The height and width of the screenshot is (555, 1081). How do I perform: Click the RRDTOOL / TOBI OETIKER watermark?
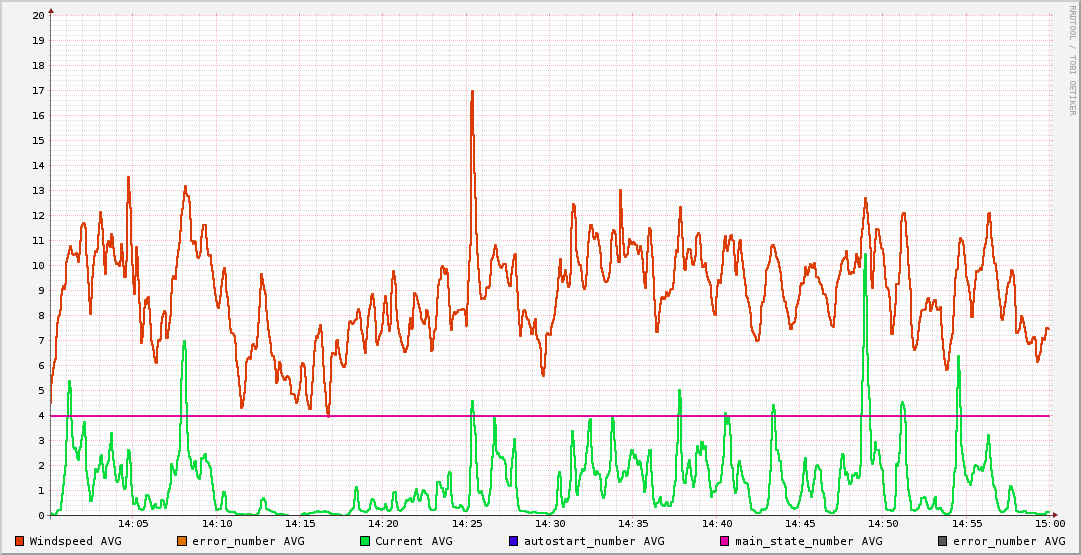tap(1073, 60)
